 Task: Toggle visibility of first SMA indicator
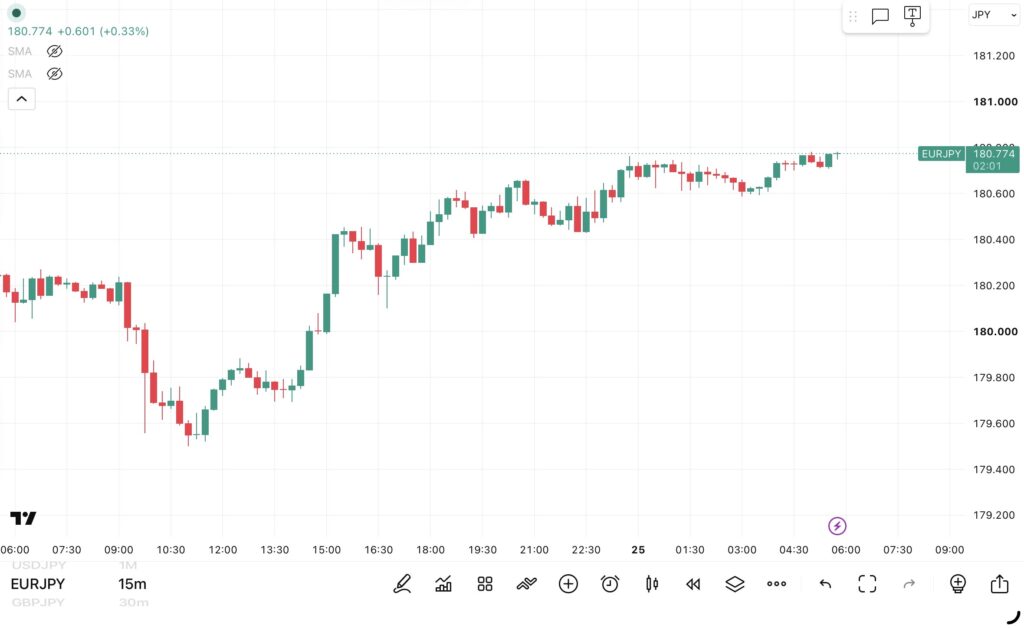click(55, 51)
